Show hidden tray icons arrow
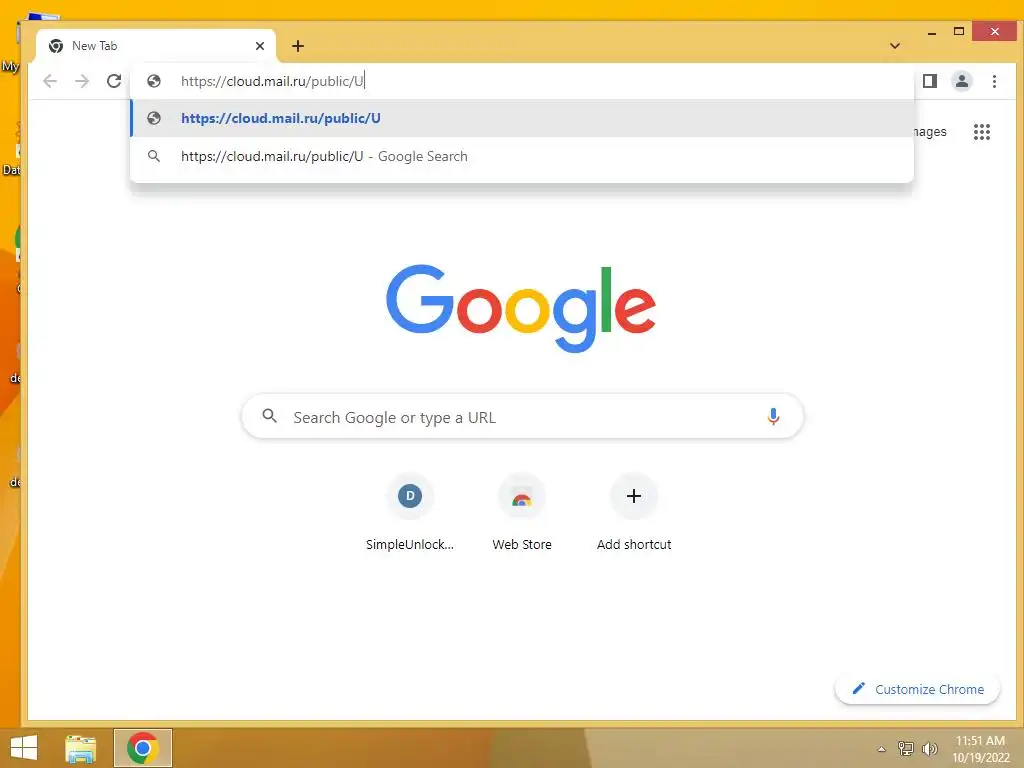This screenshot has height=768, width=1024. point(882,749)
